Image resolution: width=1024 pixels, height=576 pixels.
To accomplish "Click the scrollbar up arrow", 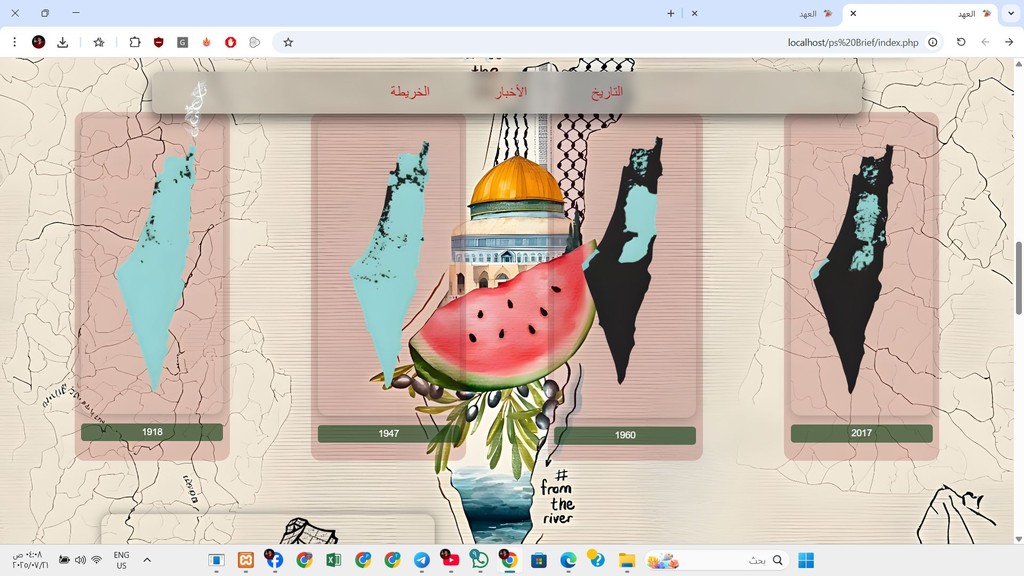I will (x=1018, y=63).
